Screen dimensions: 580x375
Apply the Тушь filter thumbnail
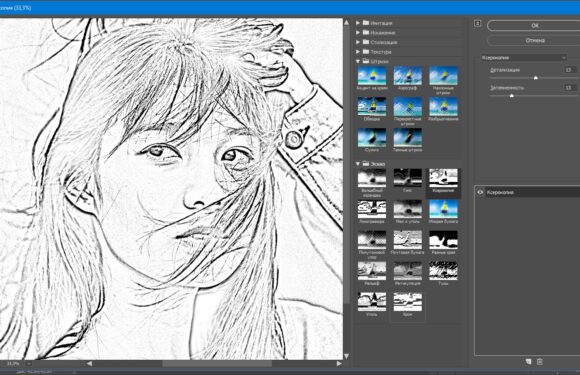[443, 271]
